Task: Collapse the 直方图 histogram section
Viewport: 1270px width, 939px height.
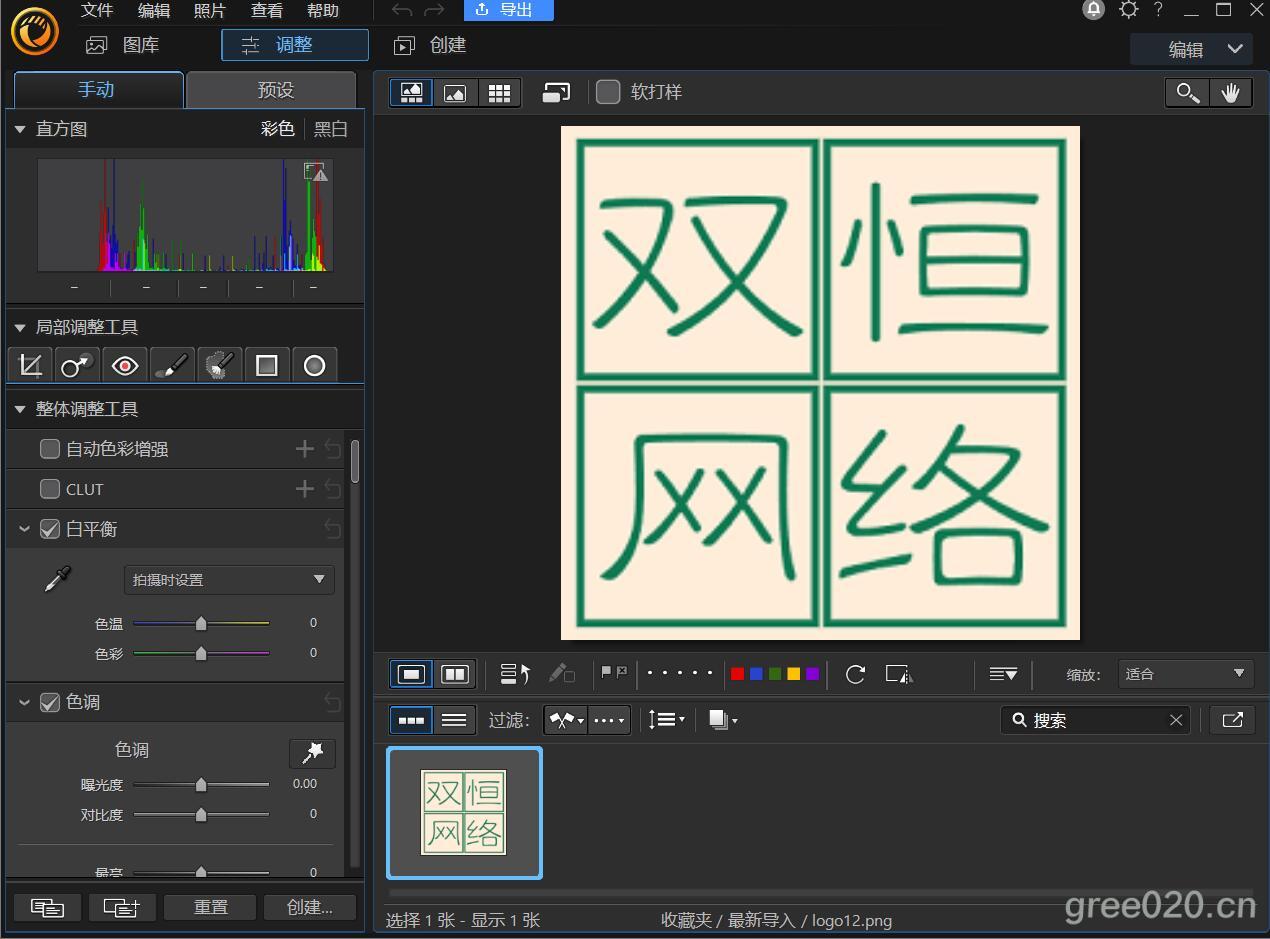Action: coord(20,129)
